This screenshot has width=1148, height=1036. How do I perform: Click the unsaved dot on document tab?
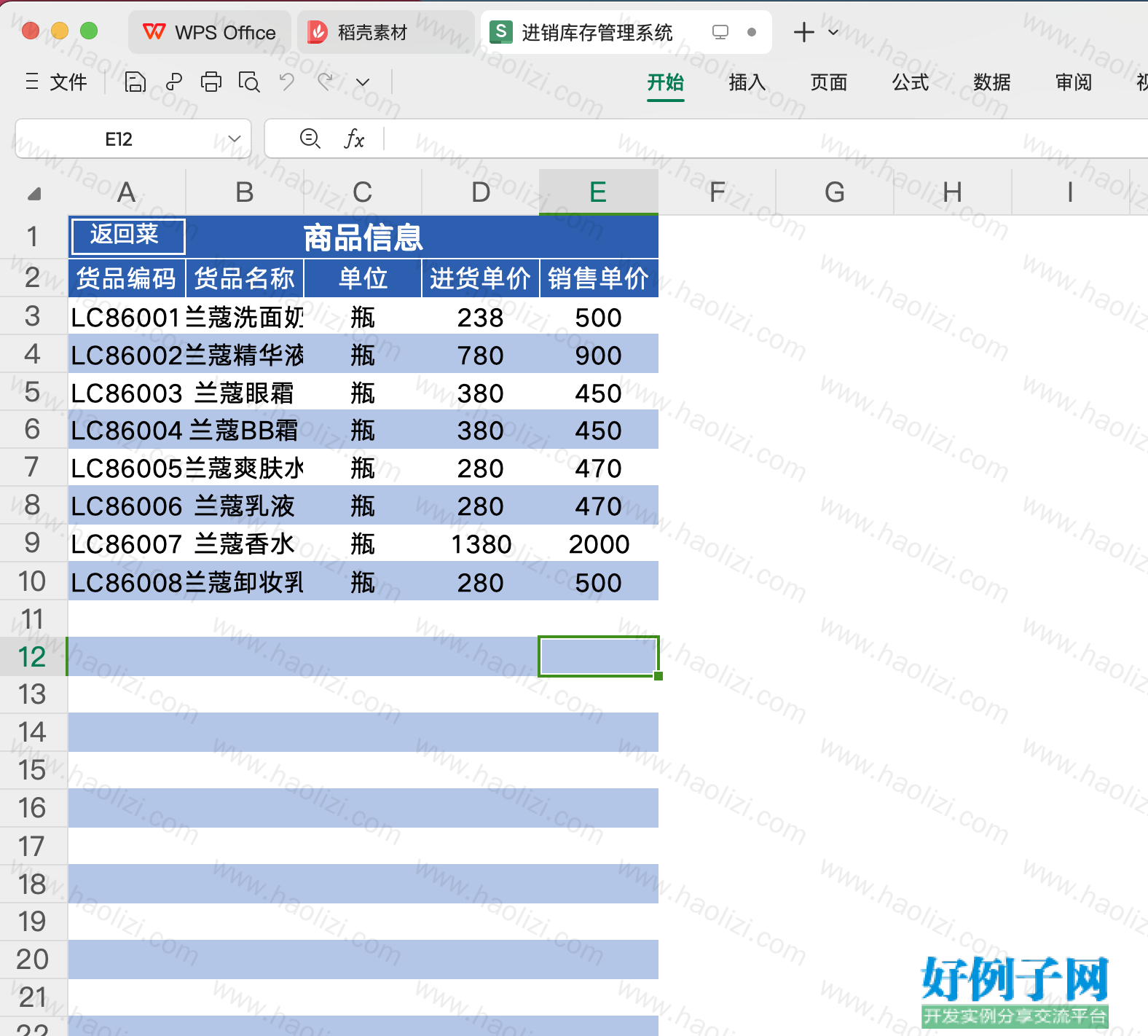(752, 32)
